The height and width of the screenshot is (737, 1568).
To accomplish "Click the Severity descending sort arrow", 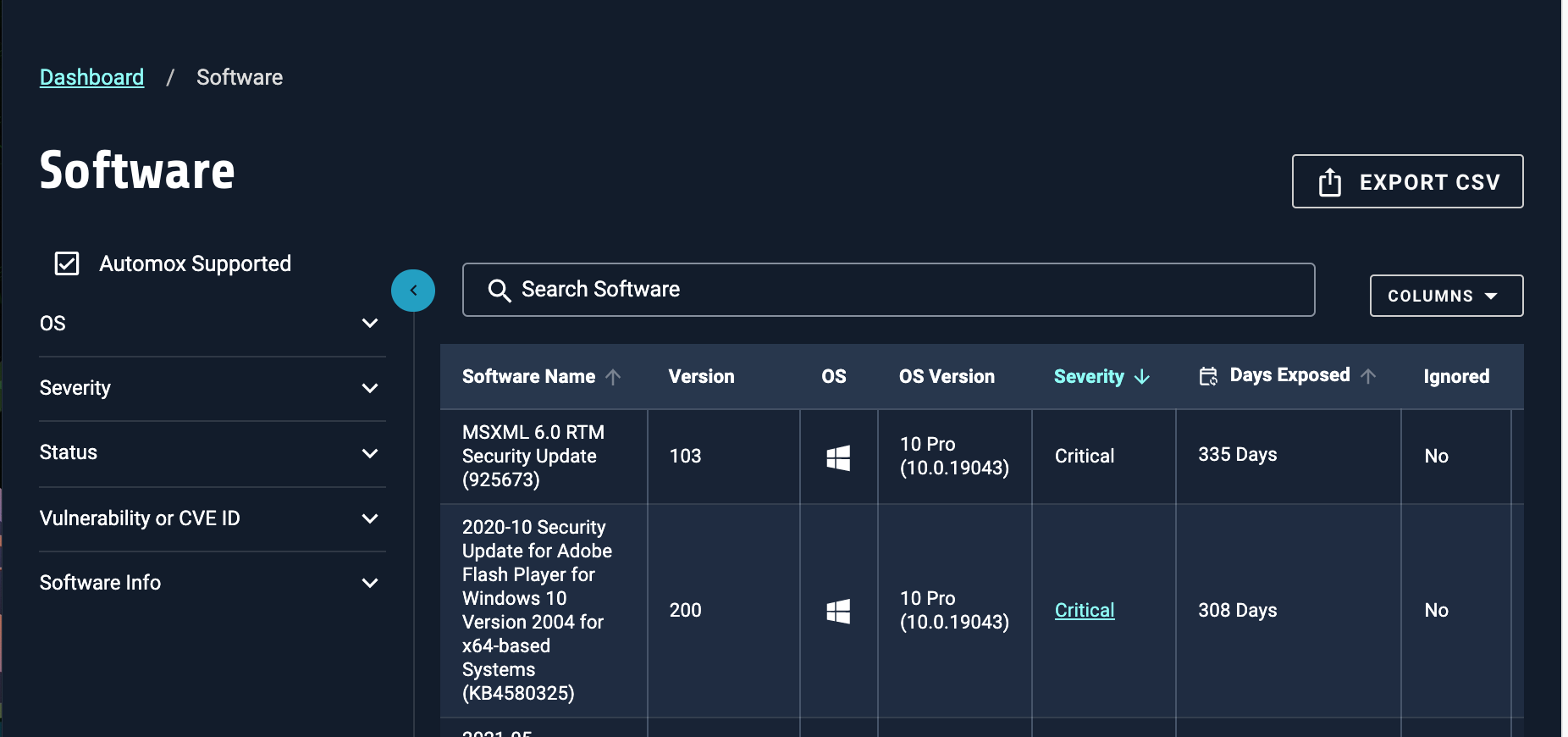I will coord(1142,377).
